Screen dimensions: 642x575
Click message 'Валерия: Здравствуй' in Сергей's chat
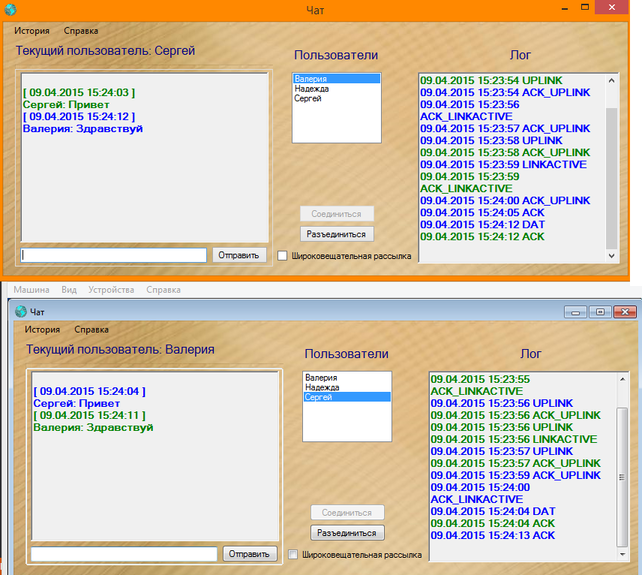(83, 129)
